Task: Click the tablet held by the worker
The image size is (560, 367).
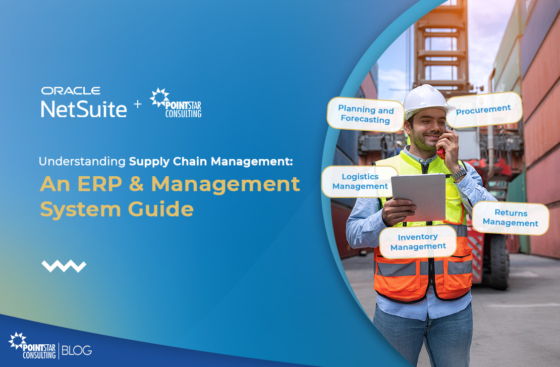Action: pos(419,197)
